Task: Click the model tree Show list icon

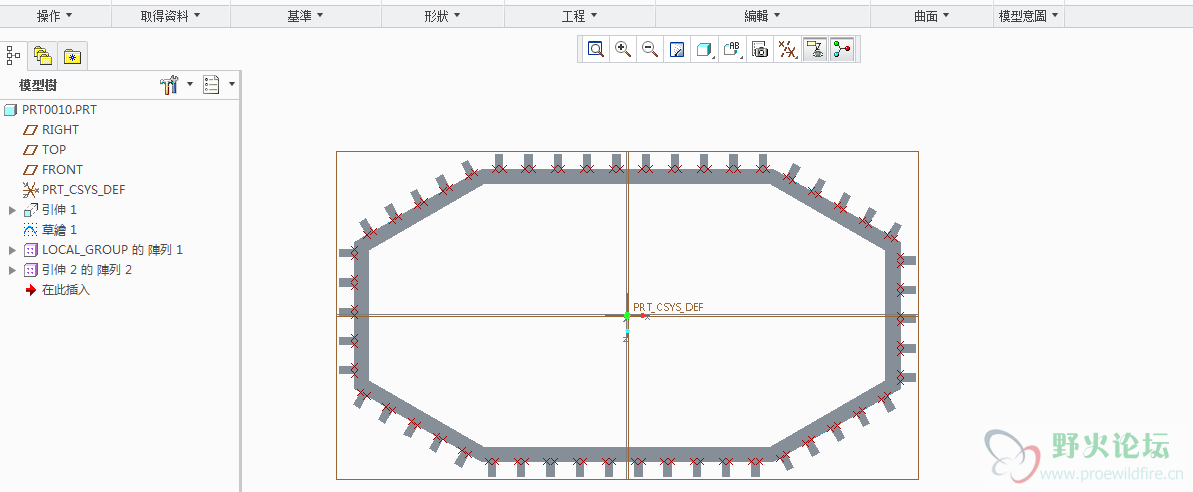Action: tap(211, 84)
